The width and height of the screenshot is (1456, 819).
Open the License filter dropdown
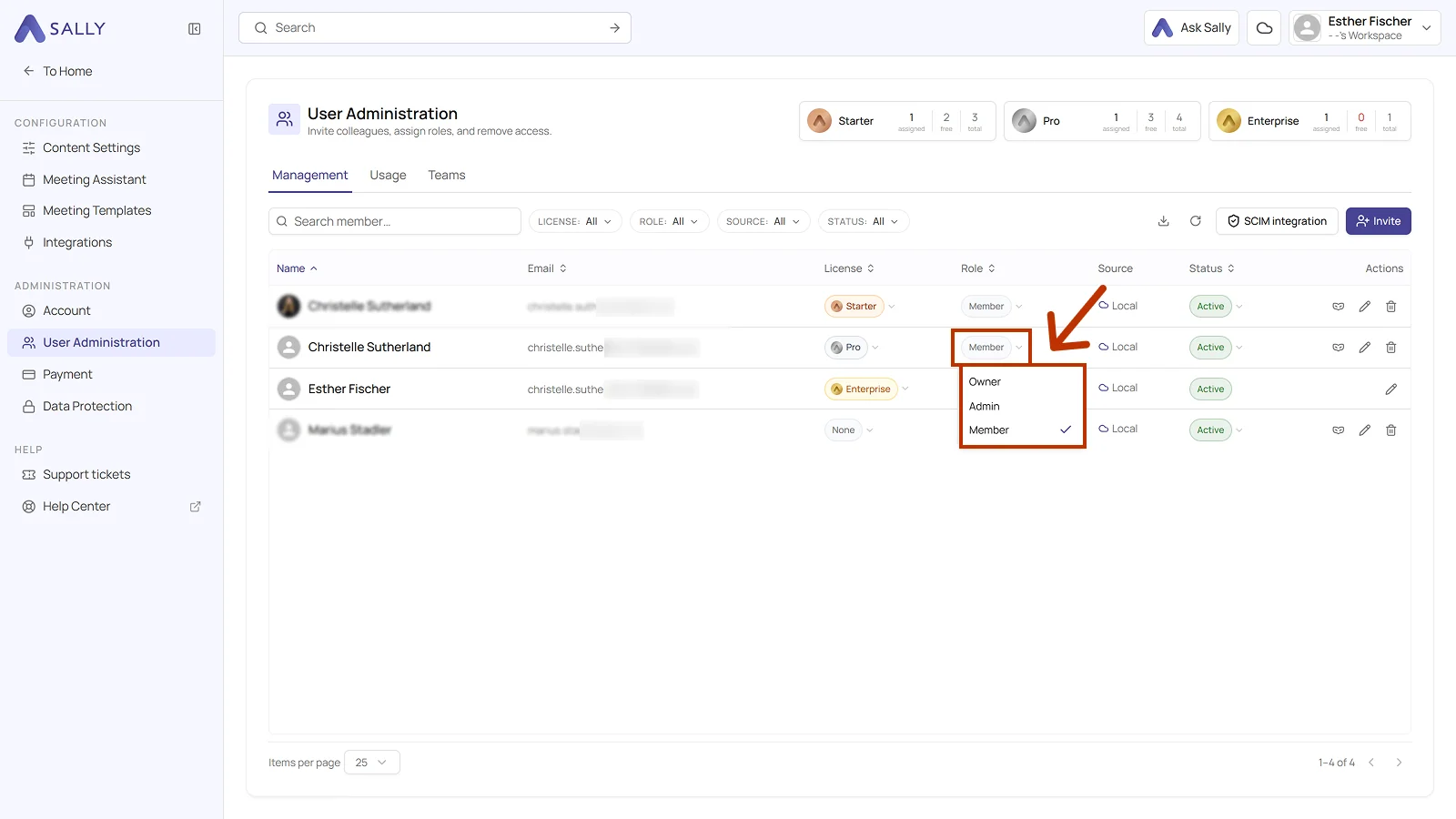(x=575, y=221)
